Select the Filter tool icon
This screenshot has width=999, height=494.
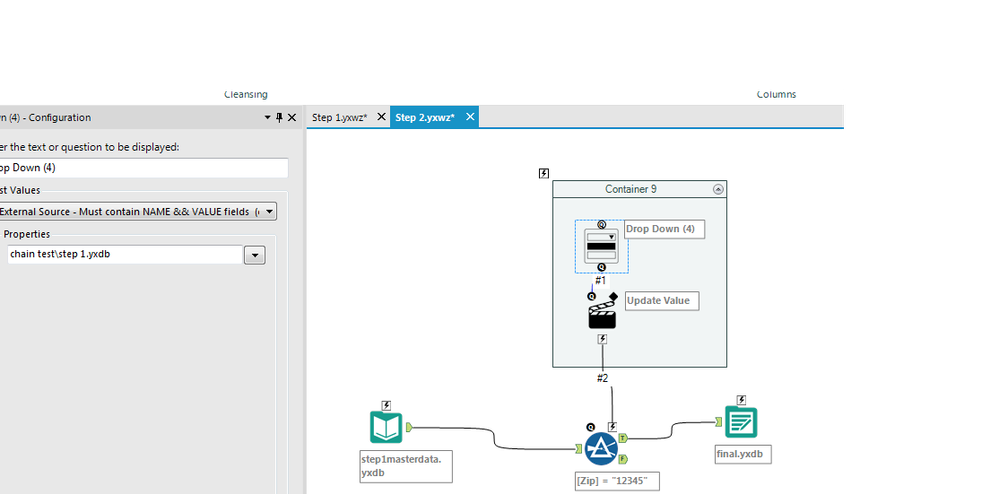point(601,449)
